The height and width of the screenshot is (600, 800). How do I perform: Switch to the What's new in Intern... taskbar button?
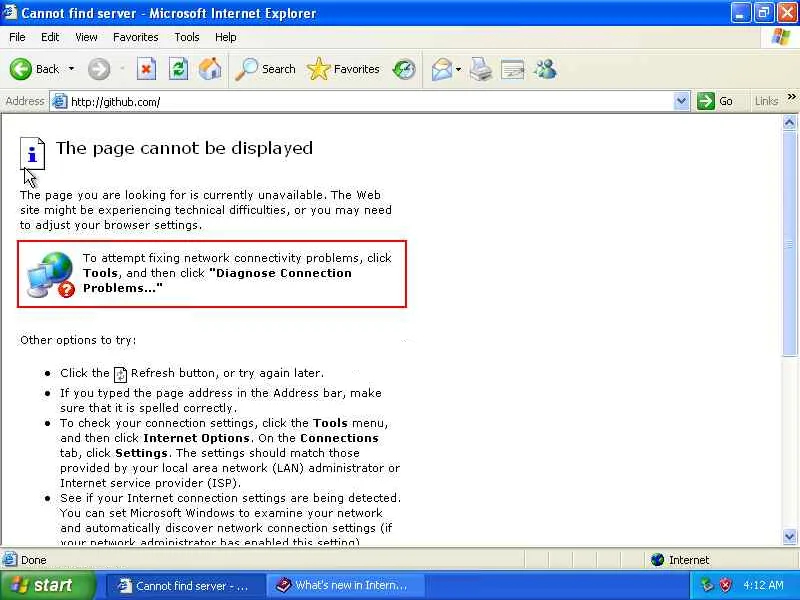346,586
